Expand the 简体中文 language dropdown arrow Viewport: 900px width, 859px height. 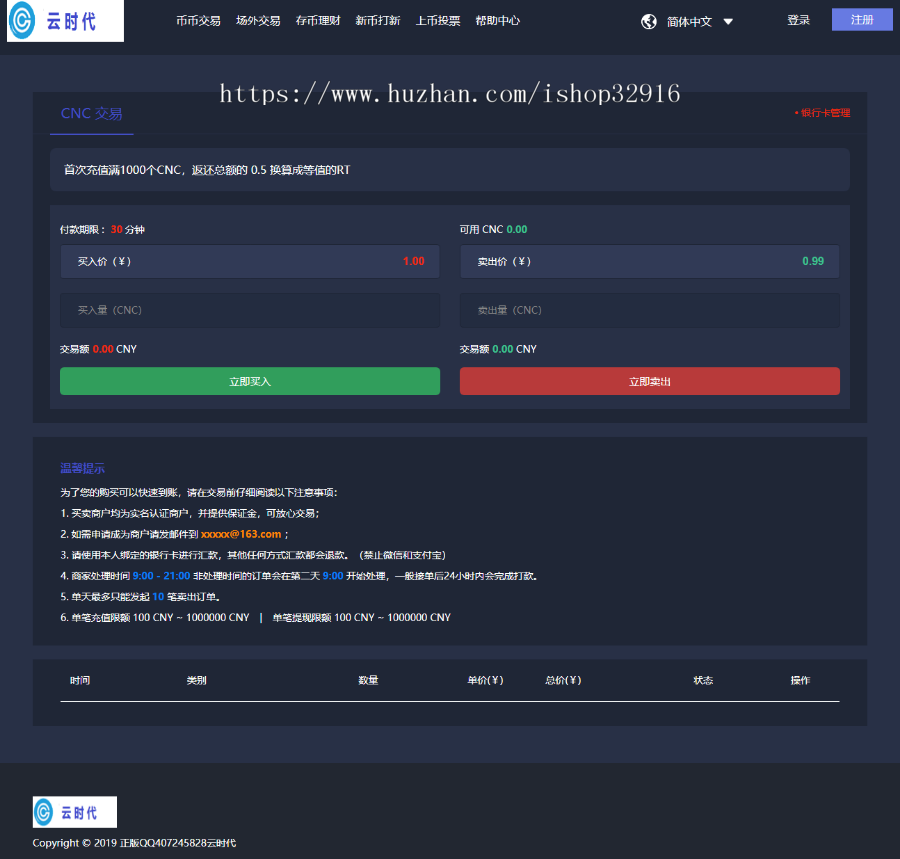pos(728,22)
